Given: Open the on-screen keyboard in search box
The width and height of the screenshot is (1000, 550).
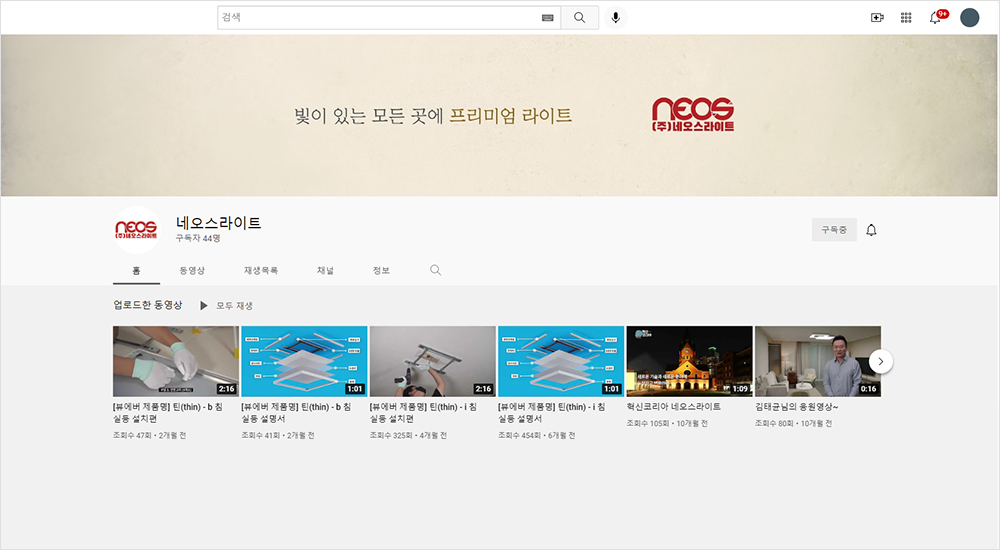Looking at the screenshot, I should tap(547, 18).
